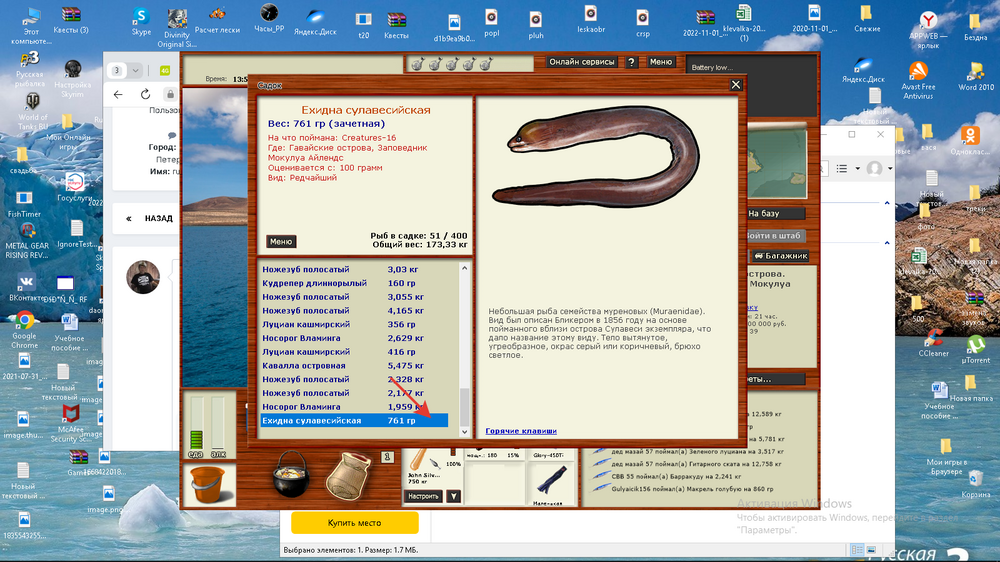The height and width of the screenshot is (562, 1000).
Task: Select the Ехидна сулавесийская 761 гр row
Action: coord(355,421)
